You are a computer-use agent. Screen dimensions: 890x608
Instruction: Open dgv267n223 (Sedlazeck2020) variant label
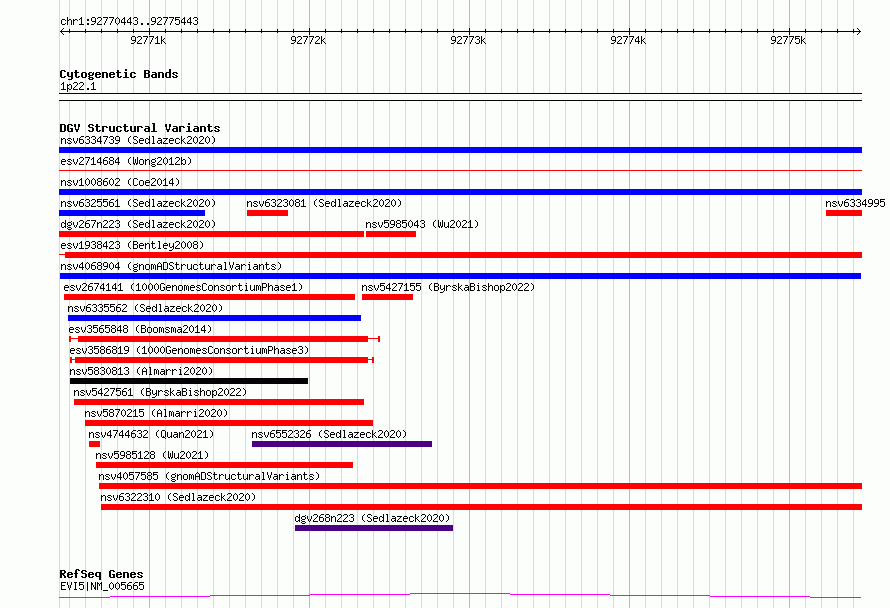click(138, 224)
